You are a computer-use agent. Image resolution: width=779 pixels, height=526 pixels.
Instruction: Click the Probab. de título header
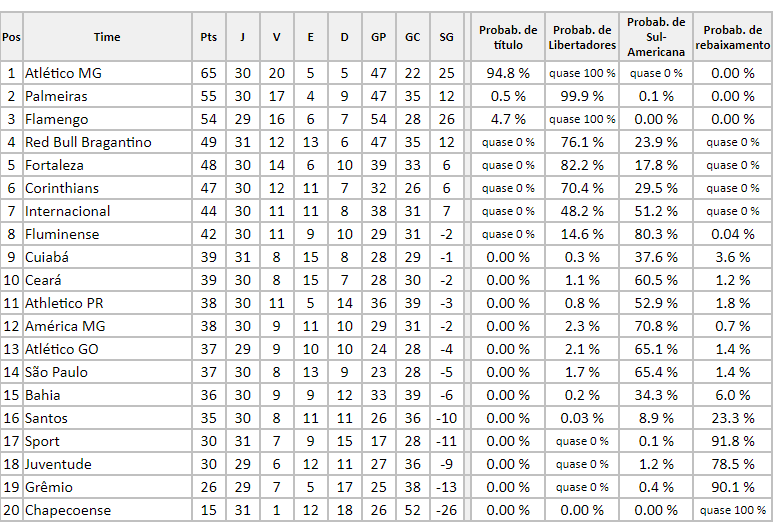pyautogui.click(x=508, y=37)
